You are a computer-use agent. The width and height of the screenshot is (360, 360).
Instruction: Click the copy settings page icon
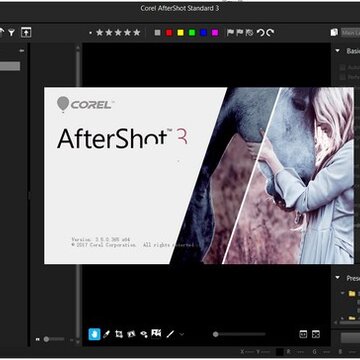click(x=334, y=32)
